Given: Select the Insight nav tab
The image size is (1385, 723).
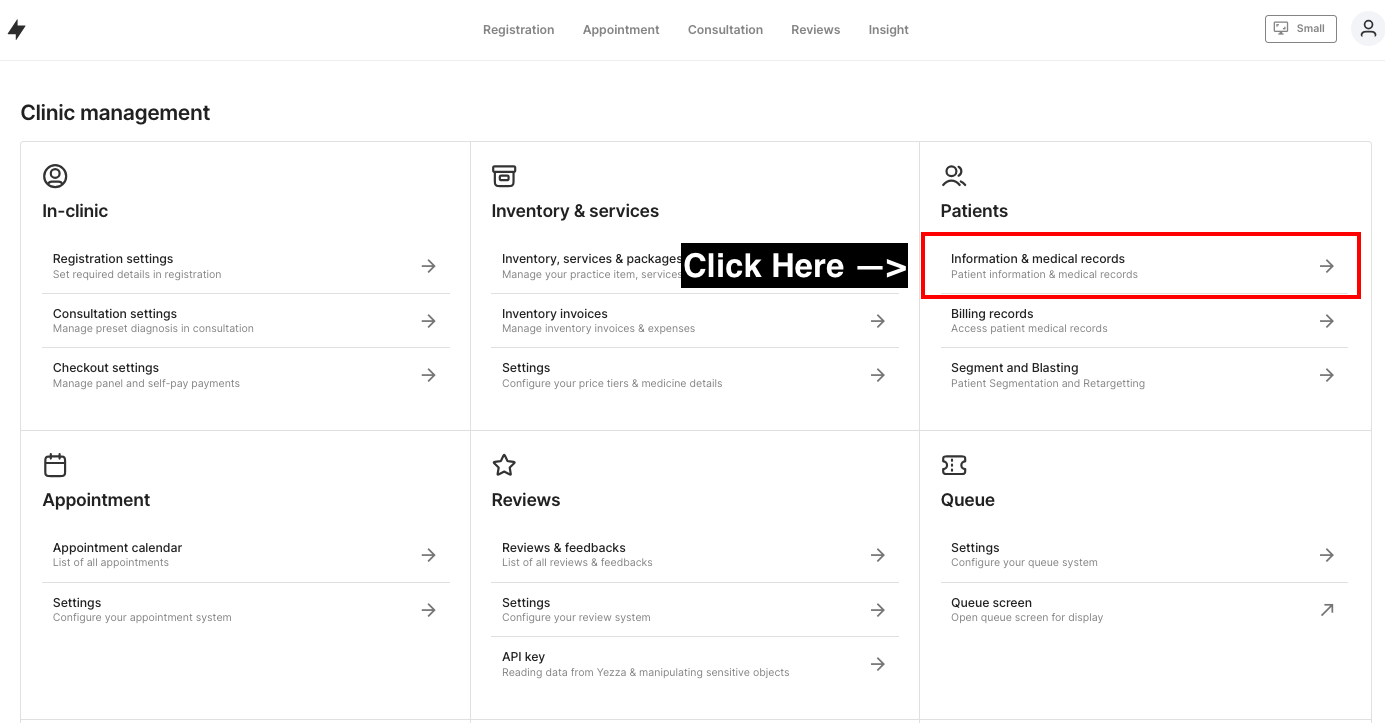Looking at the screenshot, I should click(888, 30).
